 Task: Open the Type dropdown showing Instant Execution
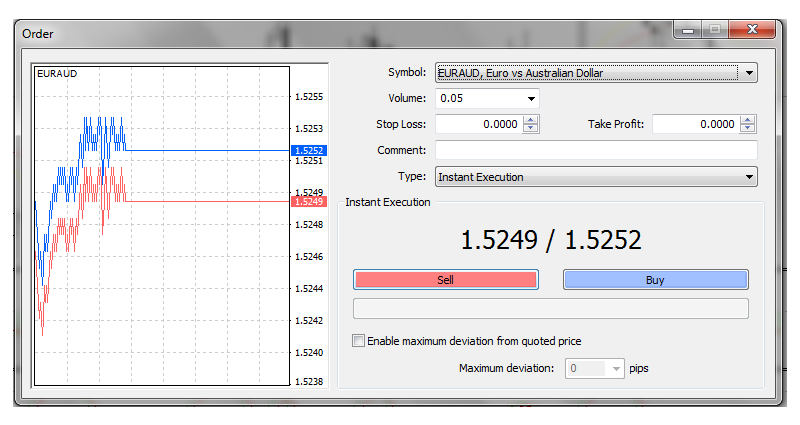coord(596,177)
